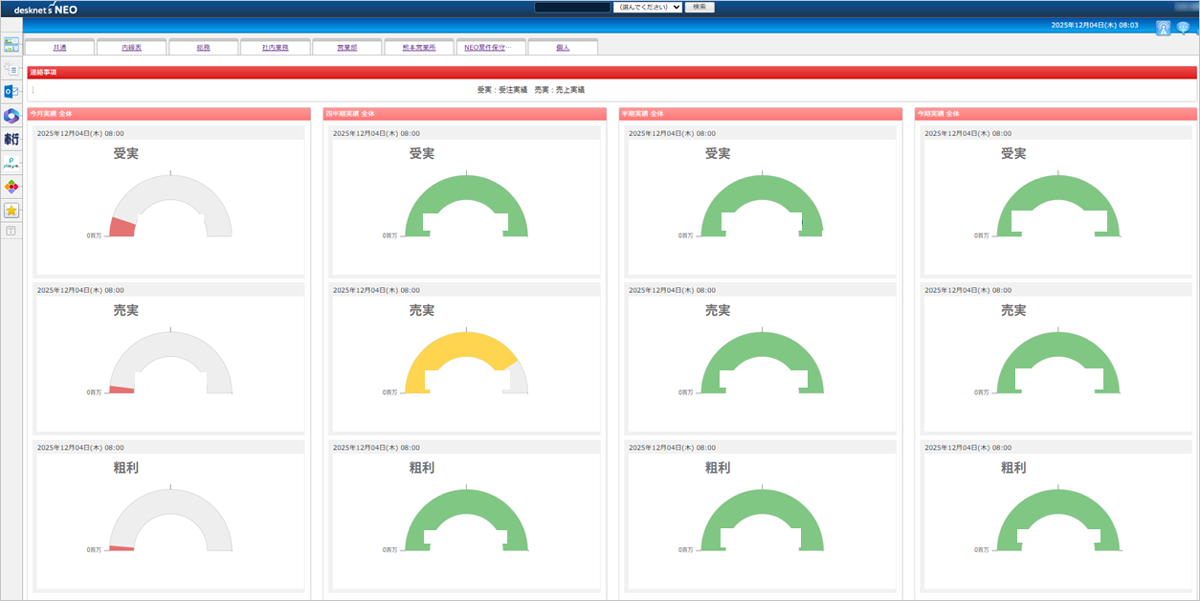This screenshot has width=1200, height=601.
Task: Open the chat bubble icon at top right
Action: (1183, 28)
